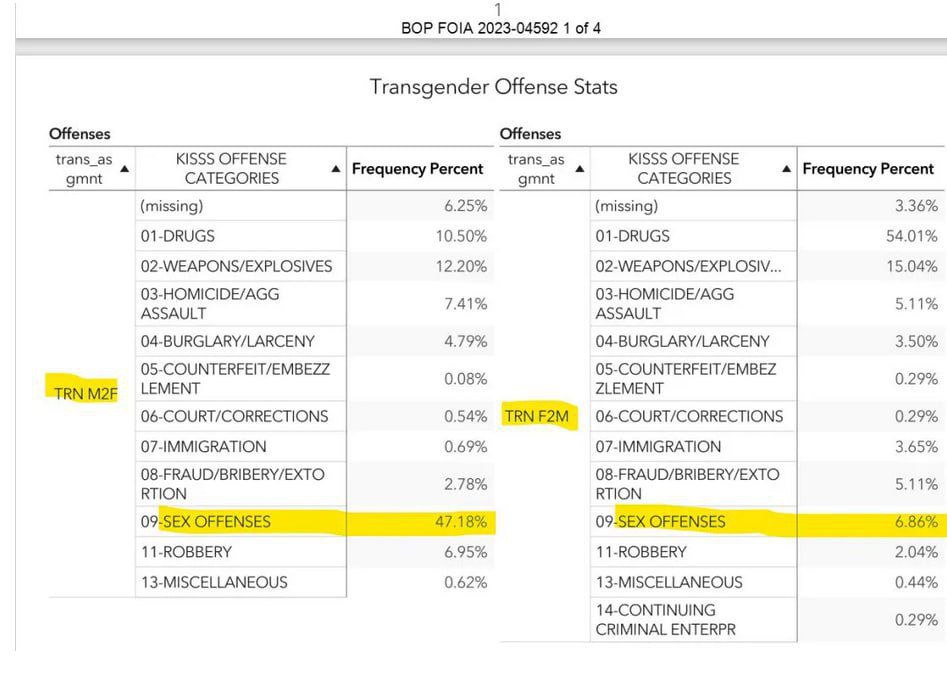Click Frequency Percent header in the M2F table
The width and height of the screenshot is (947, 685).
[x=417, y=169]
